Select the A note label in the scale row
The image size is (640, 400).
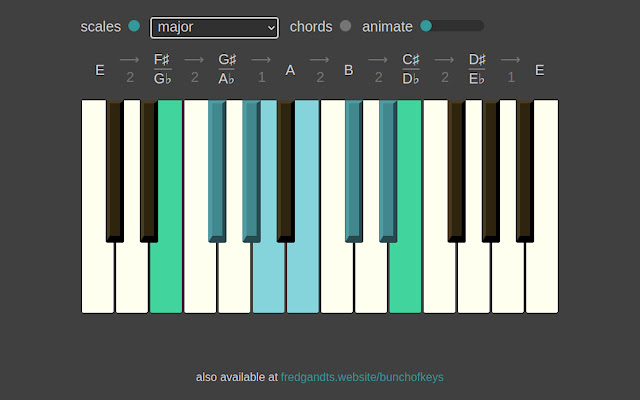290,70
